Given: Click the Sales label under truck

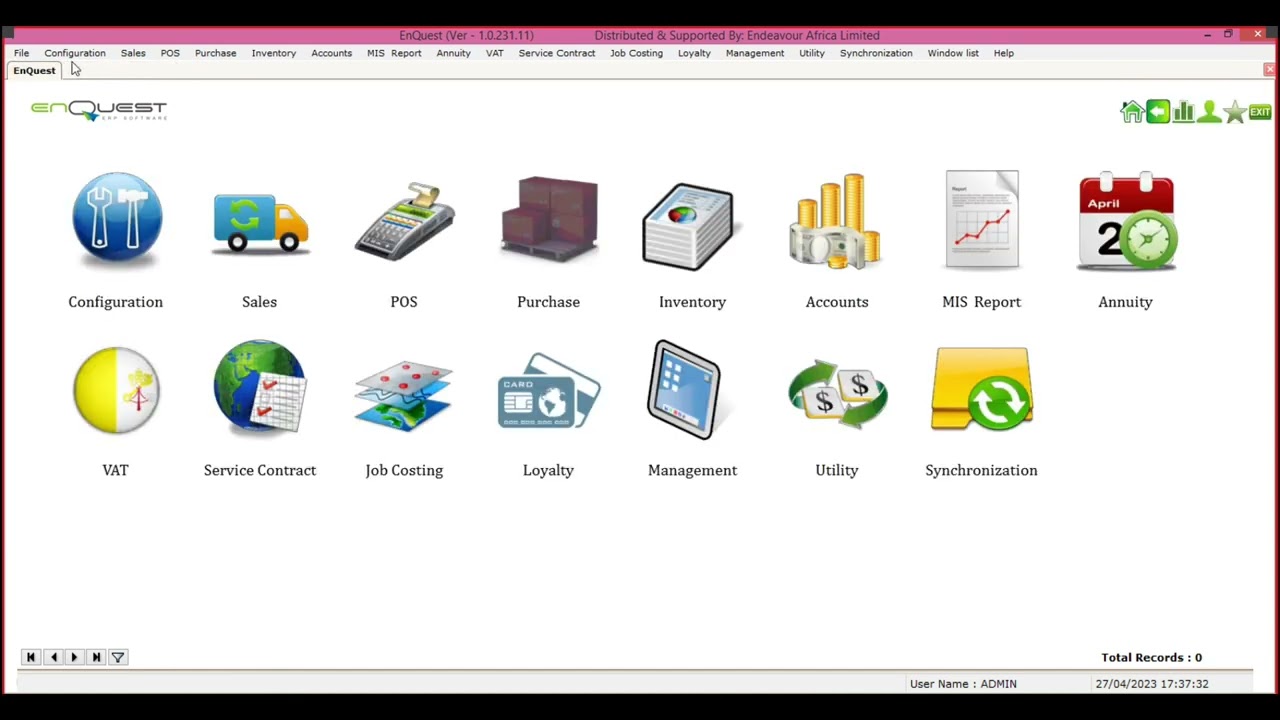Looking at the screenshot, I should pos(260,302).
